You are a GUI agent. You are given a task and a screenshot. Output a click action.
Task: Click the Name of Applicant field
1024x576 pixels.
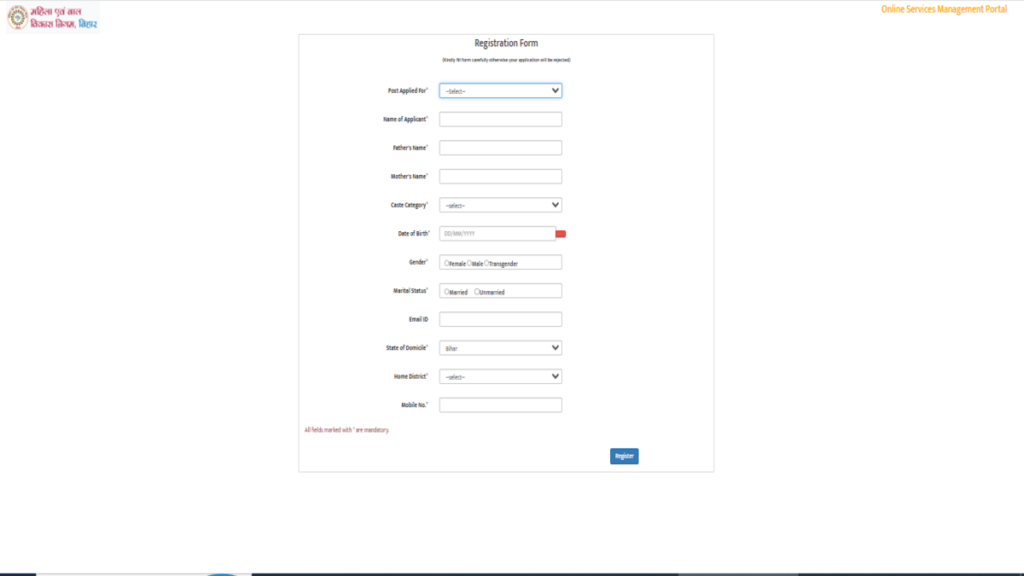pos(500,120)
